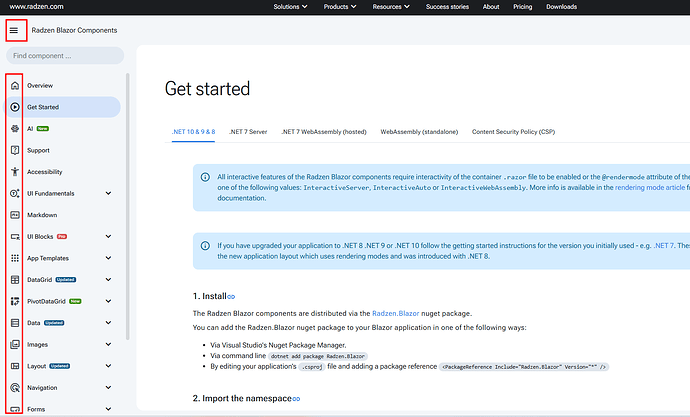Click the Overview home icon

14,86
